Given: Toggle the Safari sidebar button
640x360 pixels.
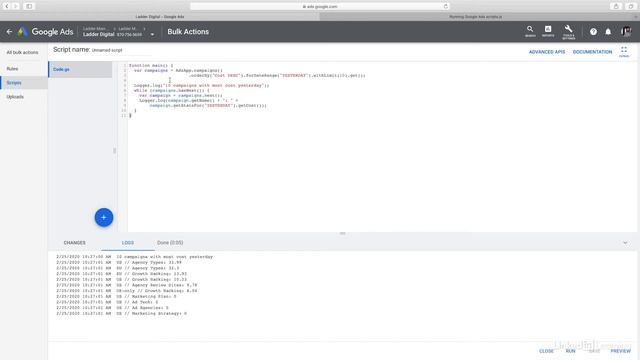Looking at the screenshot, I should tap(29, 6).
